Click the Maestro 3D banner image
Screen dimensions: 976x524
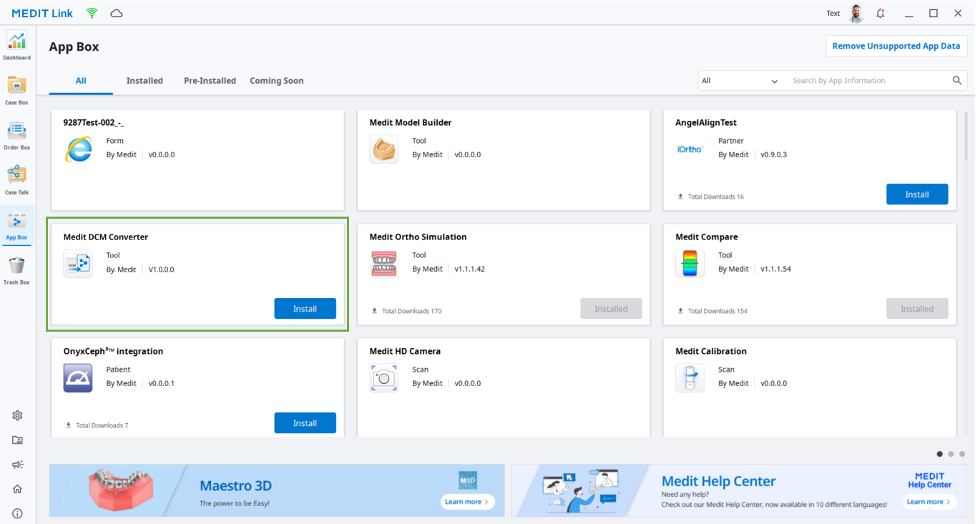pos(120,489)
